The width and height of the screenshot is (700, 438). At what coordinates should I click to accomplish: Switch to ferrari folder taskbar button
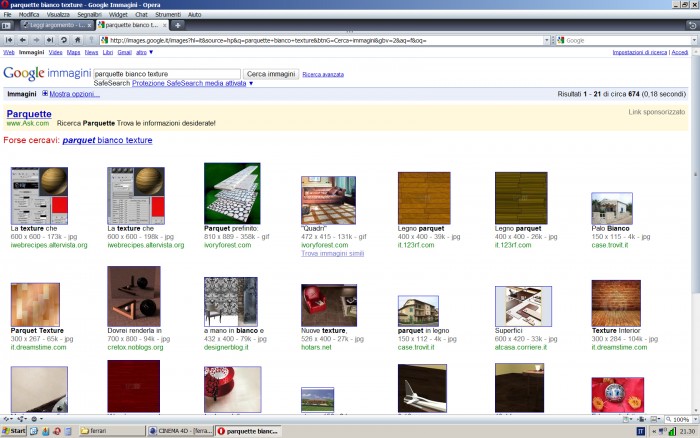coord(112,431)
